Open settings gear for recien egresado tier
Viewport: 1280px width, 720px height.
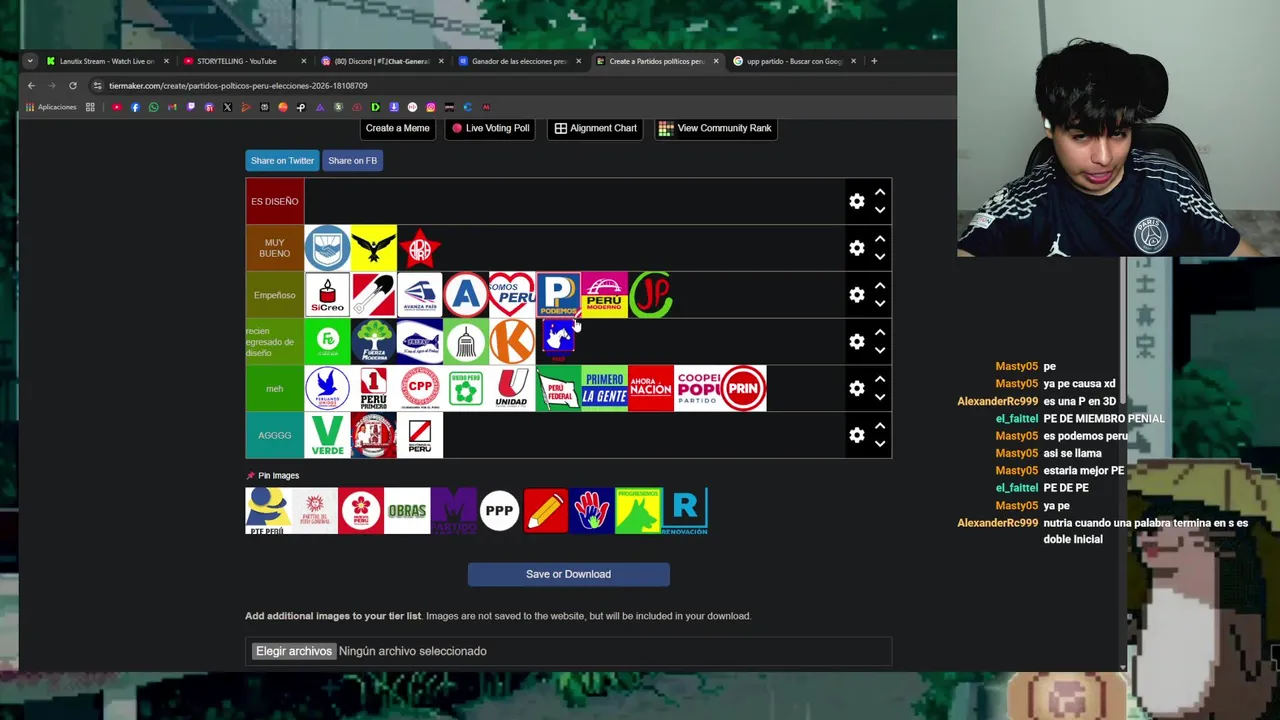pos(857,342)
